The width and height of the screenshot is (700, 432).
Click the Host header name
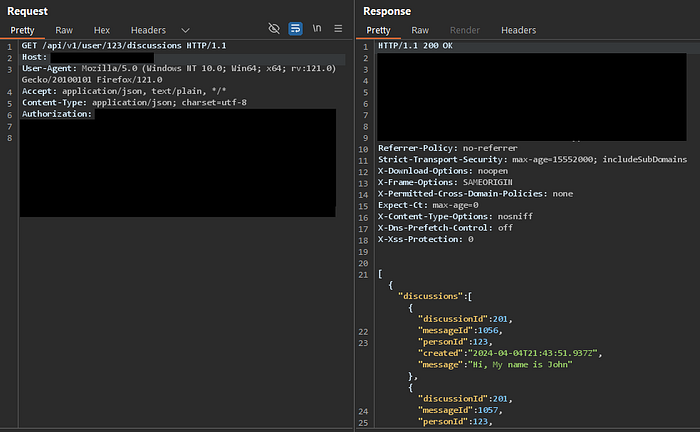(34, 57)
